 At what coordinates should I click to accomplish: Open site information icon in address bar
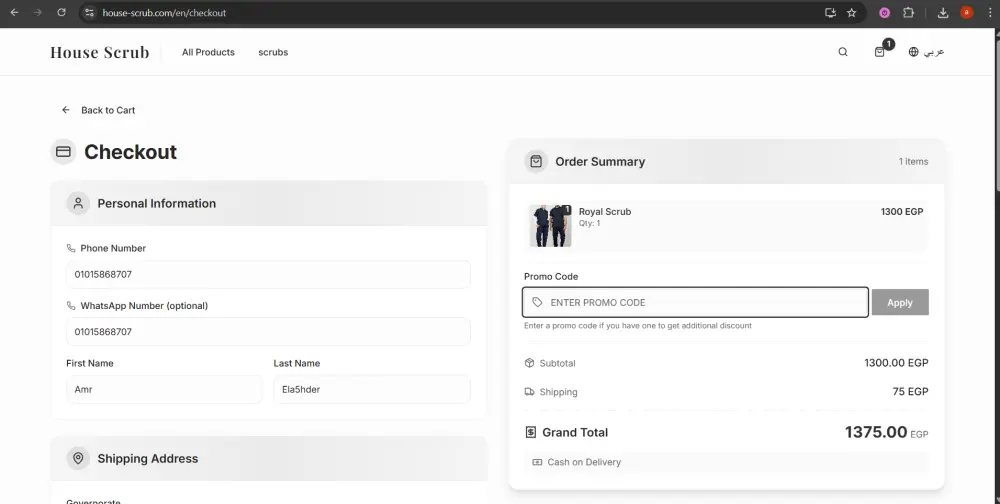pos(89,12)
